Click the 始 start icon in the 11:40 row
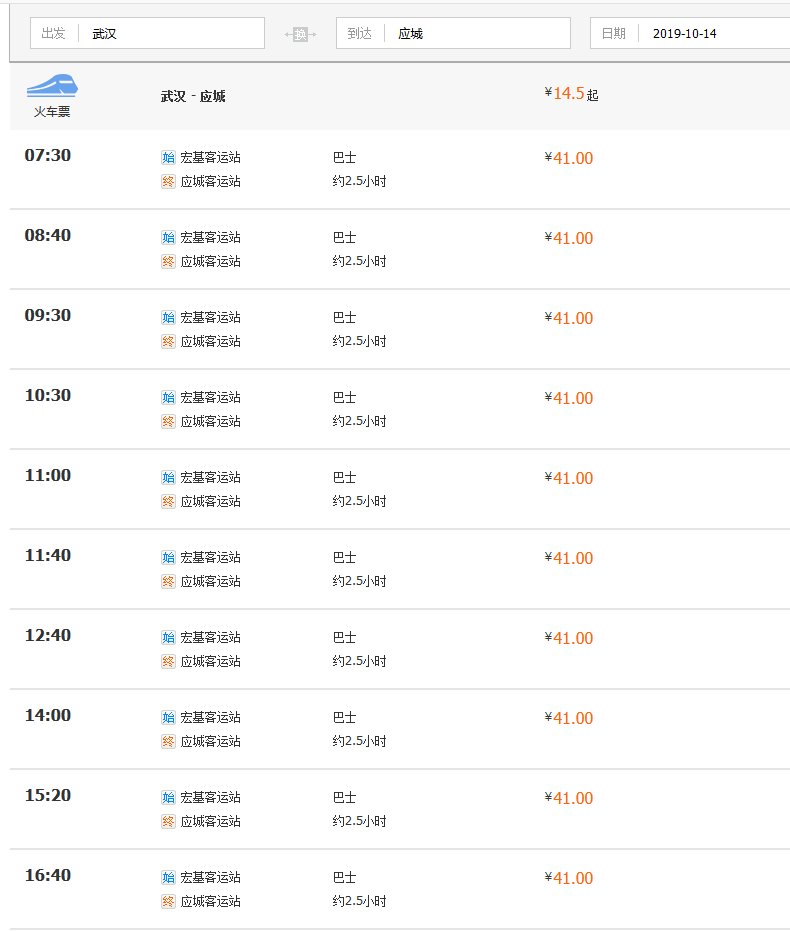Viewport: 790px width, 931px height. point(168,558)
